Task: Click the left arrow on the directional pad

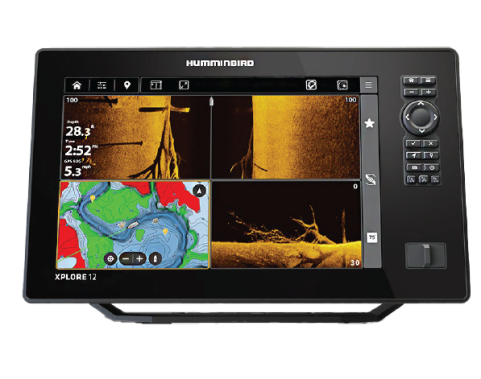Action: click(x=407, y=117)
